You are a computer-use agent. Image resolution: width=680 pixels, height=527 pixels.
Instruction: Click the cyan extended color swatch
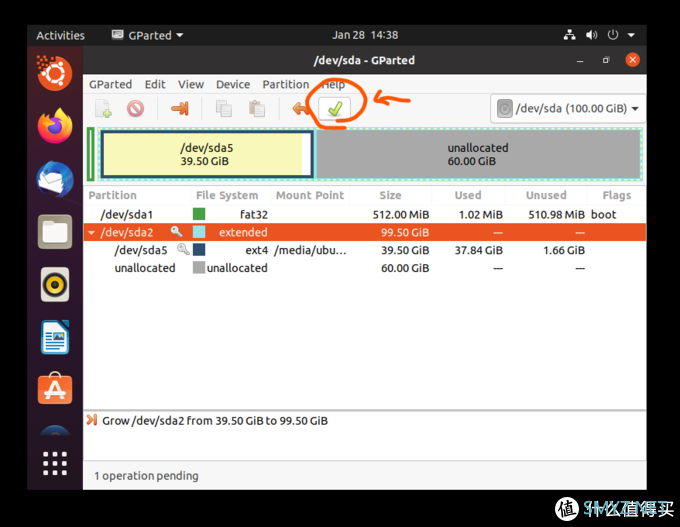[199, 232]
